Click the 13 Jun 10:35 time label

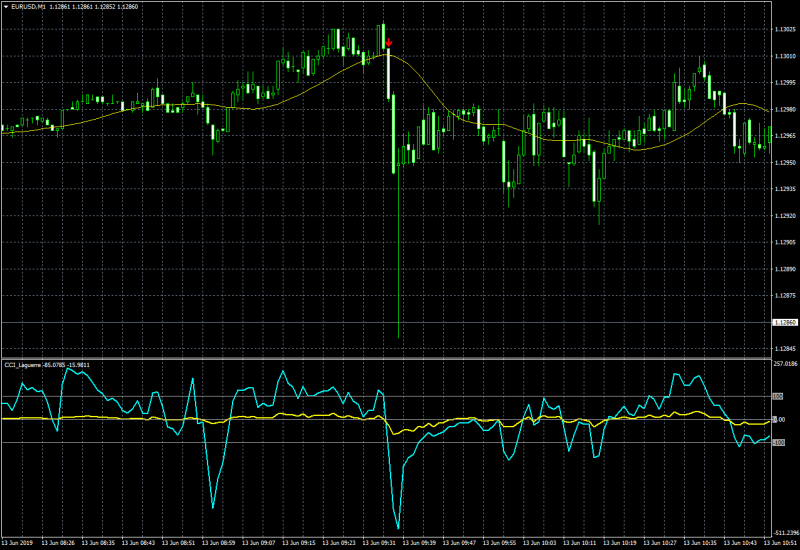(x=699, y=543)
